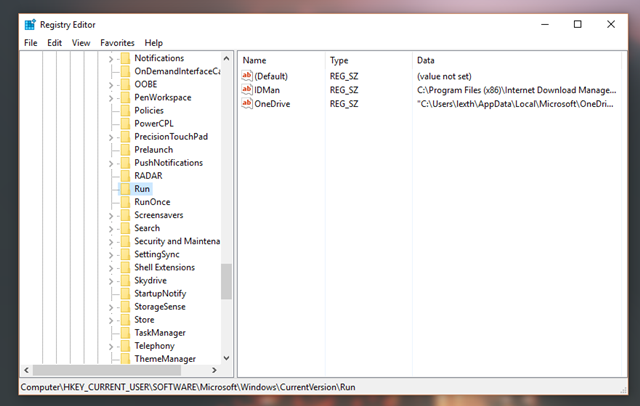
Task: Click the Notifications folder icon
Action: [x=125, y=58]
